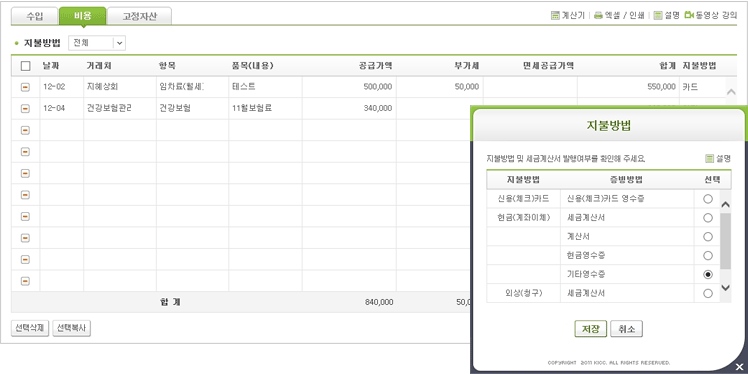This screenshot has height=374, width=748.
Task: Click minus icon on the 12-04 건강보험관리 row
Action: coord(25,109)
